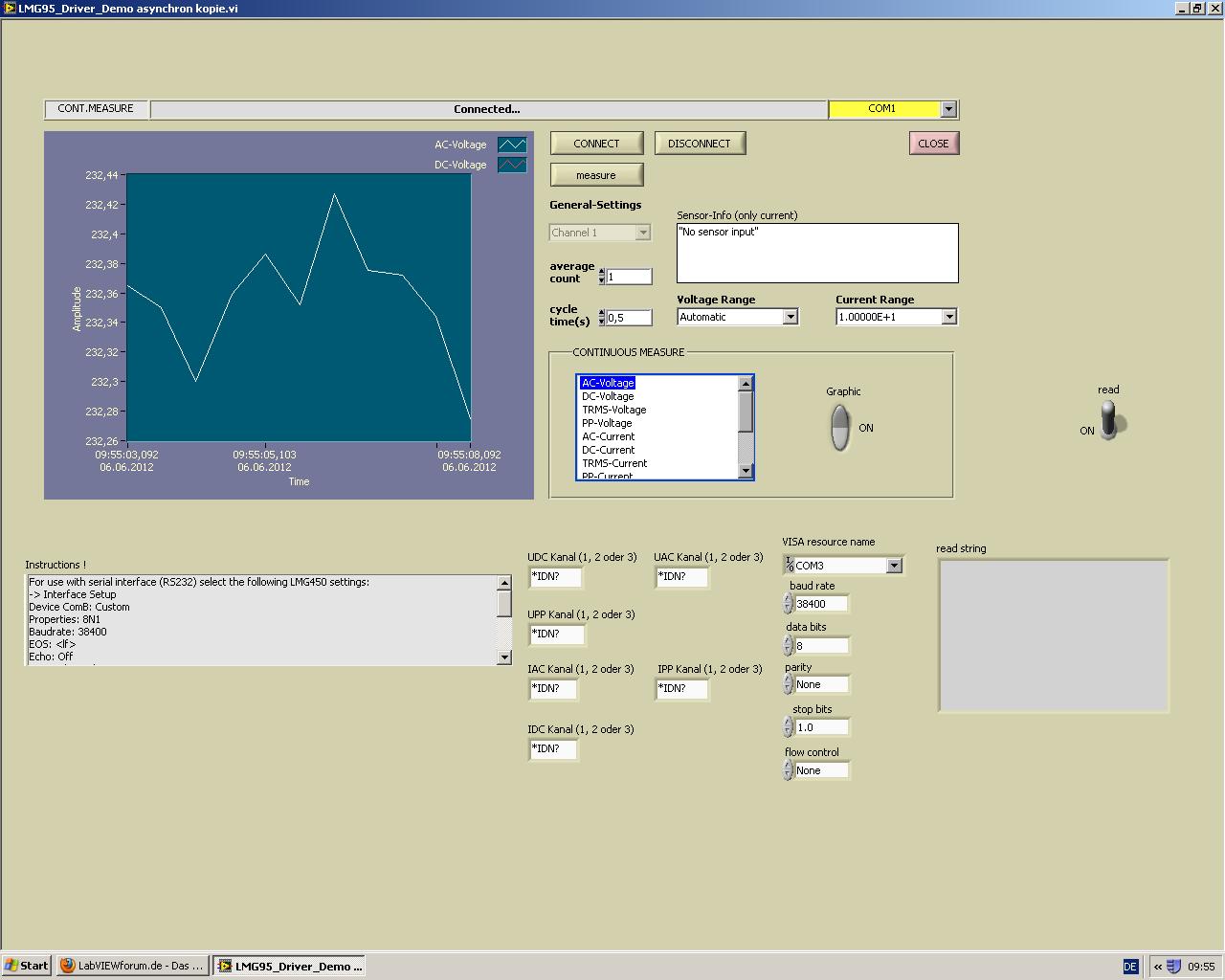
Task: Click the VISA resource I/O icon
Action: (789, 566)
